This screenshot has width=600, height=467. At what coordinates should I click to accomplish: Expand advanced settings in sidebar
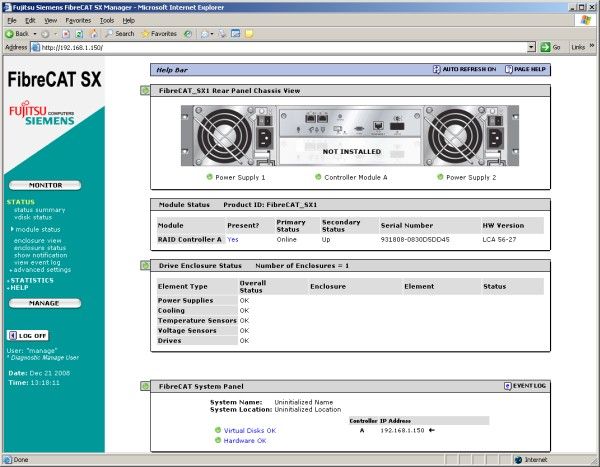pyautogui.click(x=41, y=269)
